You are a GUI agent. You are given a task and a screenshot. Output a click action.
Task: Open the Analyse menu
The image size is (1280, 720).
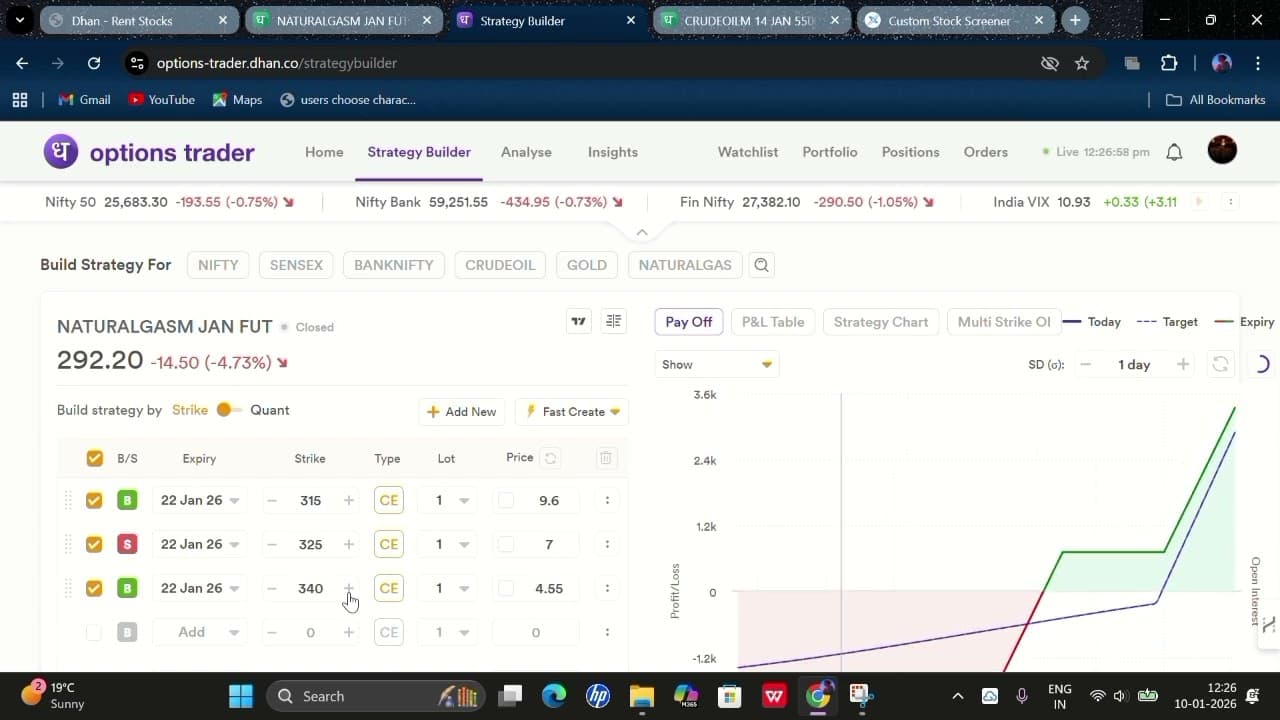click(526, 152)
